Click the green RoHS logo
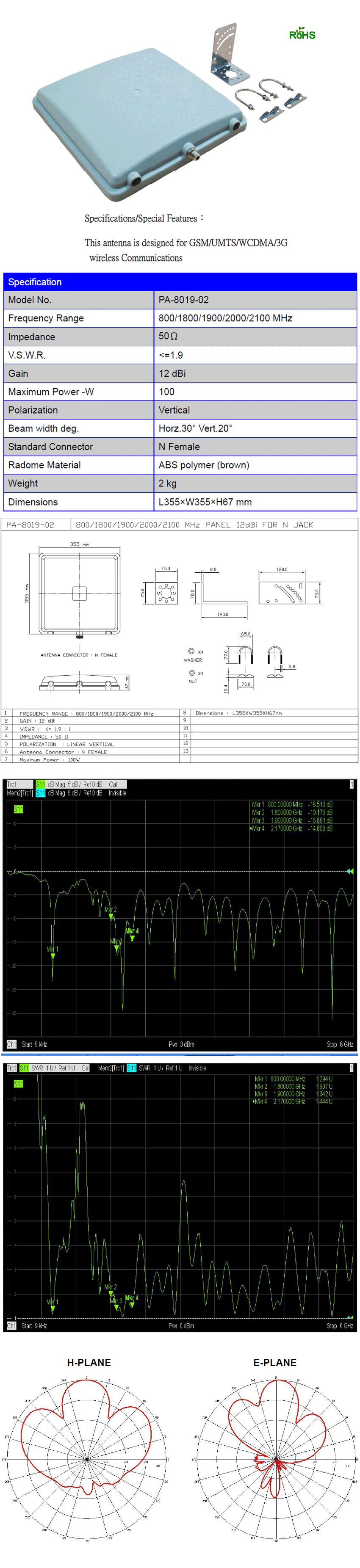 coord(302,33)
